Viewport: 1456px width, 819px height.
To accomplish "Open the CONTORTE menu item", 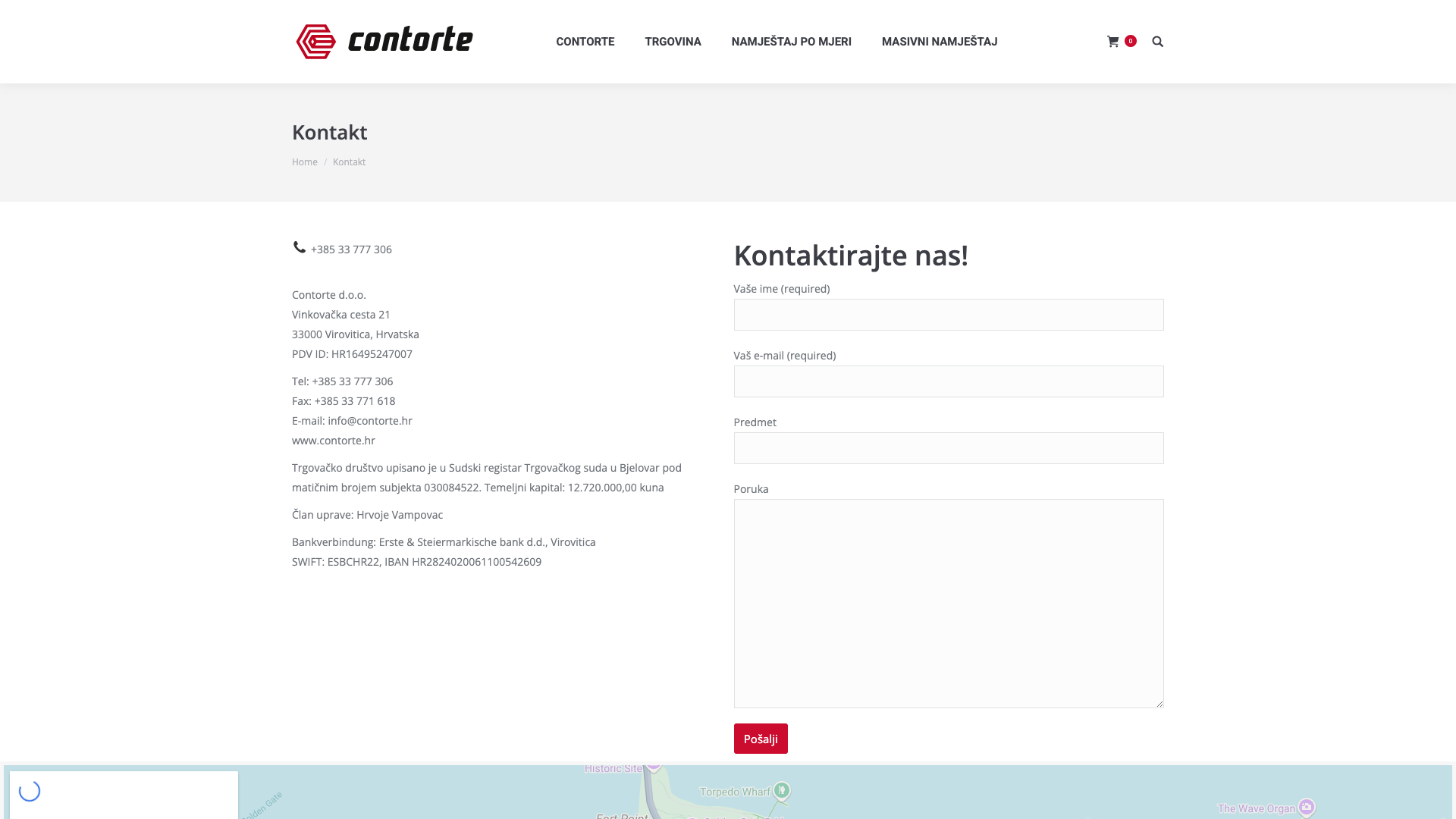I will click(585, 42).
